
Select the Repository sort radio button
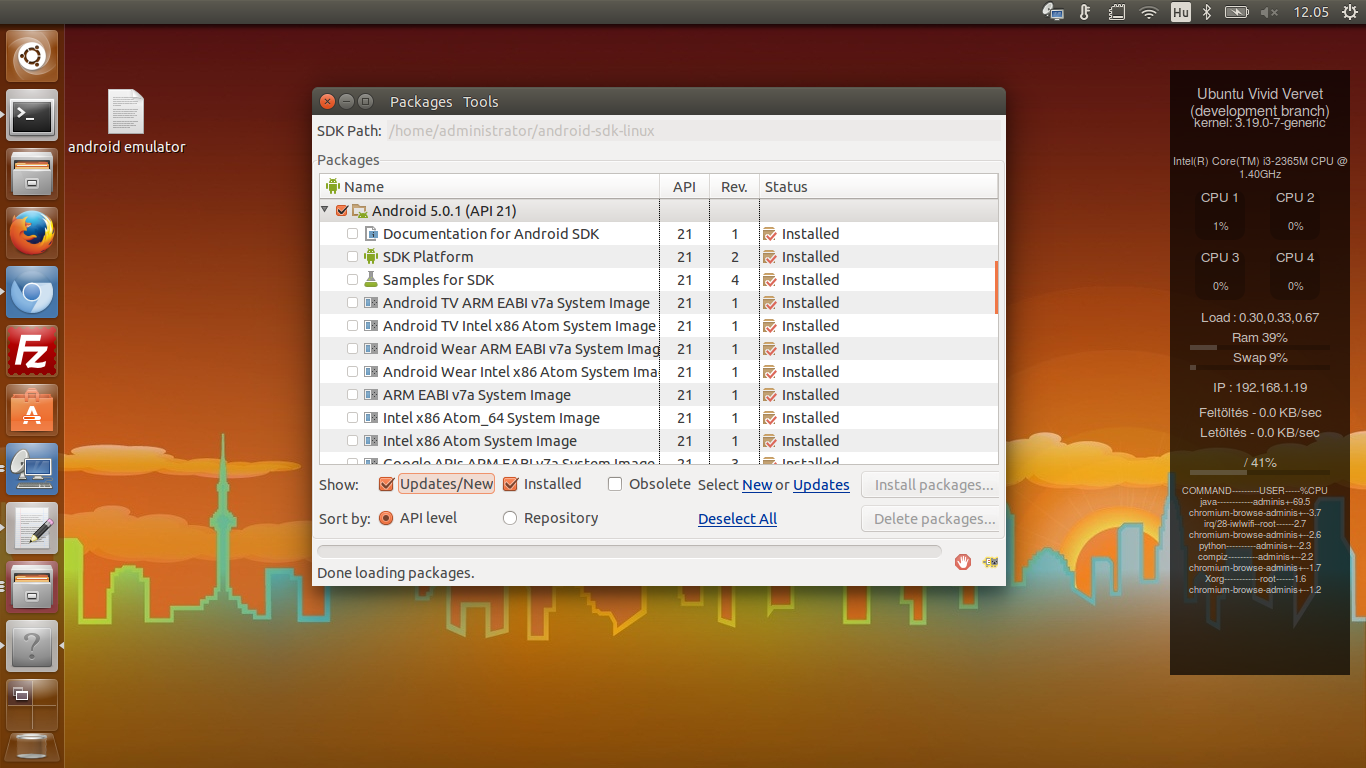pyautogui.click(x=510, y=518)
